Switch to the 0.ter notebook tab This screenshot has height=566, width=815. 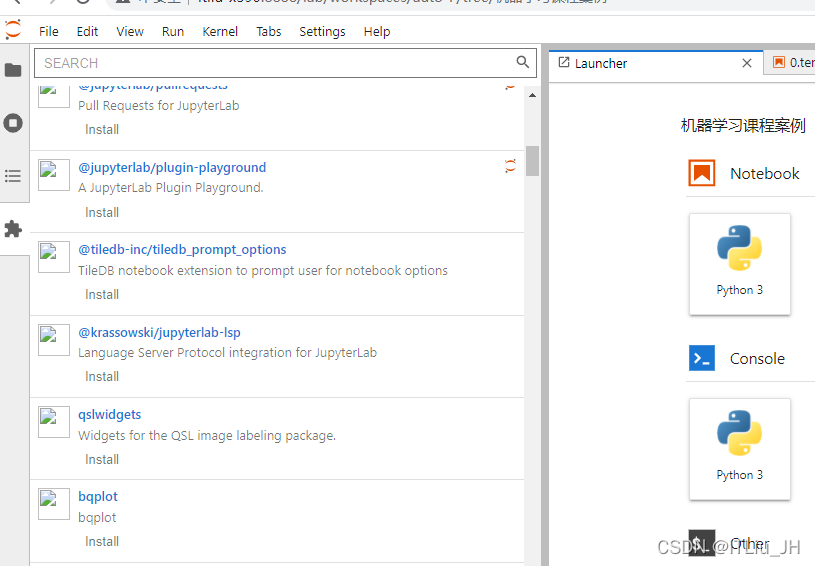coord(790,63)
